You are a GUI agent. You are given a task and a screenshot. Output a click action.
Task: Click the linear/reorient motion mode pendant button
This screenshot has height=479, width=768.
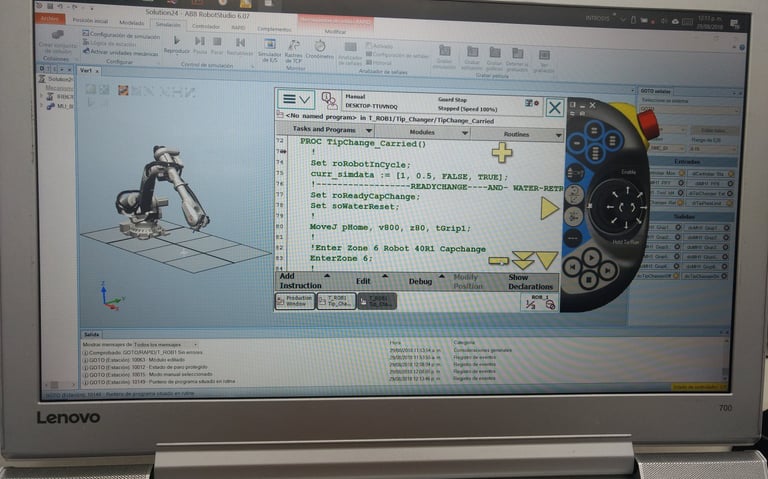click(574, 195)
